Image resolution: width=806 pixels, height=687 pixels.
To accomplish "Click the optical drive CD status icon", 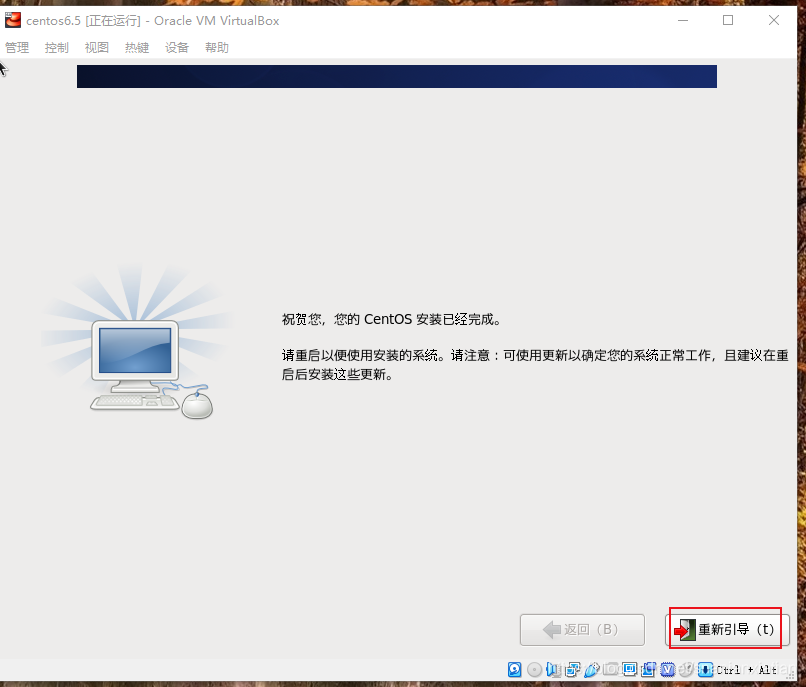I will [x=535, y=670].
